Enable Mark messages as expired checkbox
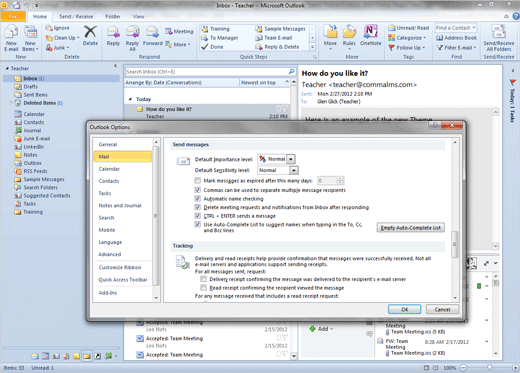520x373 pixels. [198, 181]
